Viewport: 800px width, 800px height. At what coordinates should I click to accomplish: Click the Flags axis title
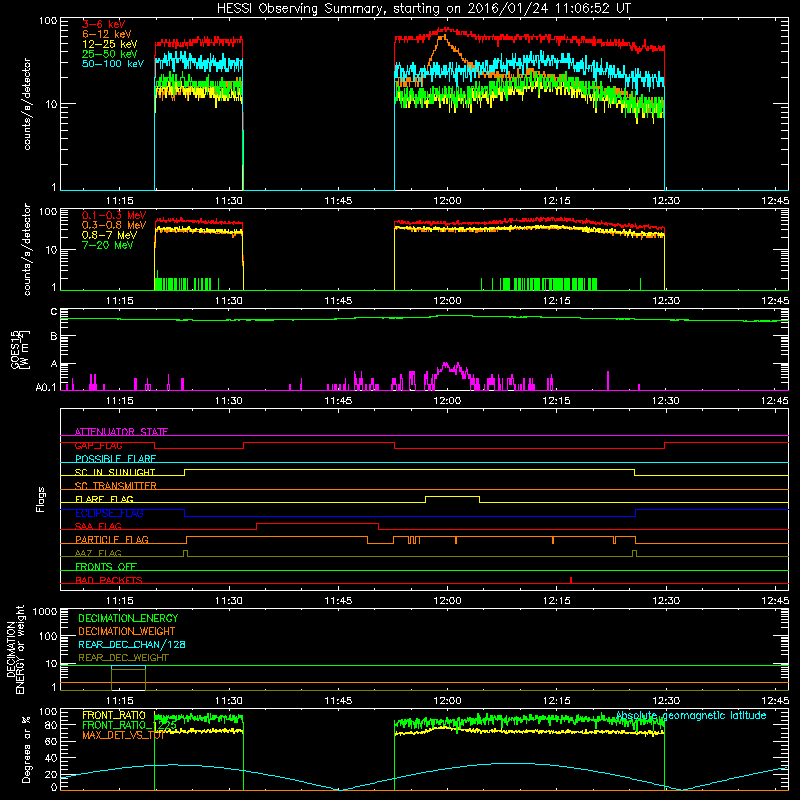[x=41, y=499]
